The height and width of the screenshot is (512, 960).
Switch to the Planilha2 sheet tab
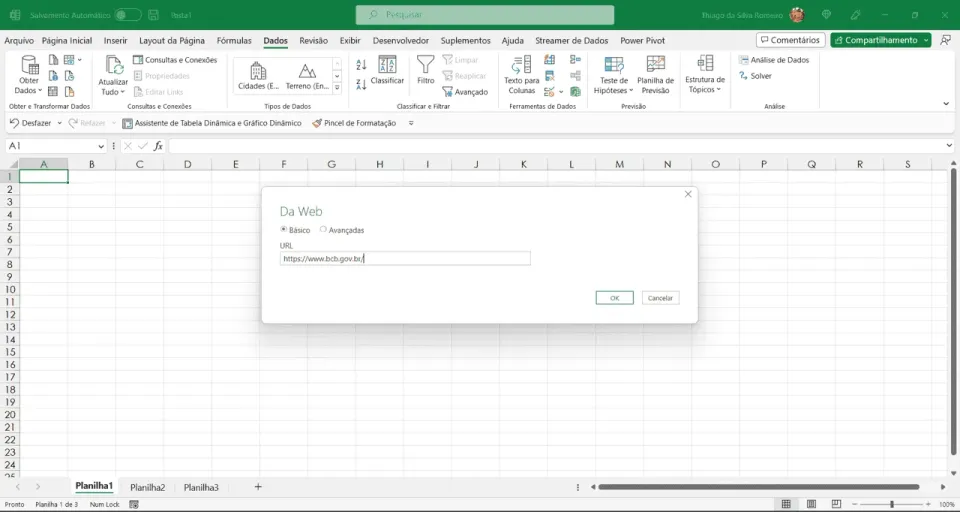click(x=148, y=488)
